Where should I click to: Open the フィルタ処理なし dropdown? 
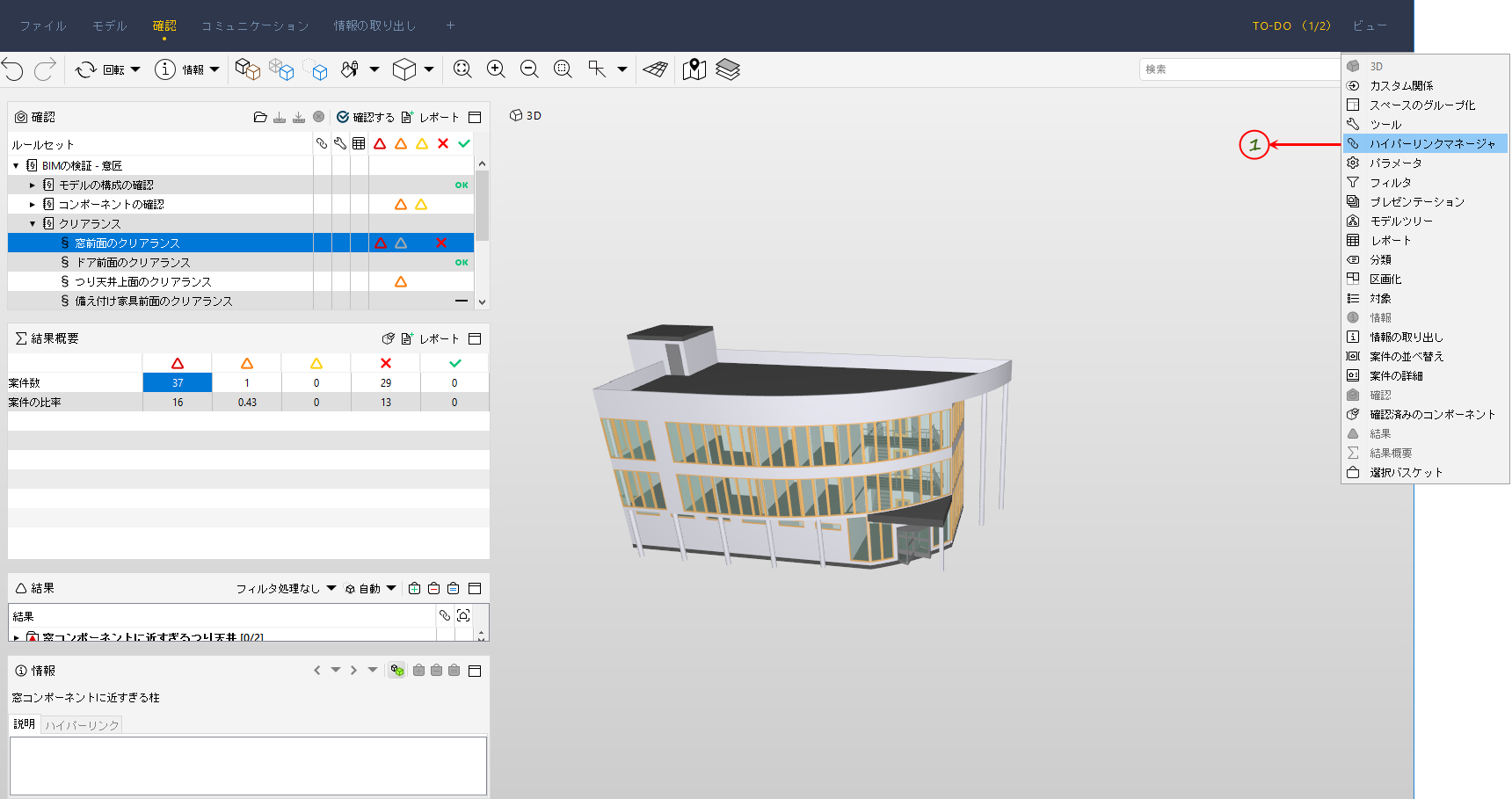286,588
